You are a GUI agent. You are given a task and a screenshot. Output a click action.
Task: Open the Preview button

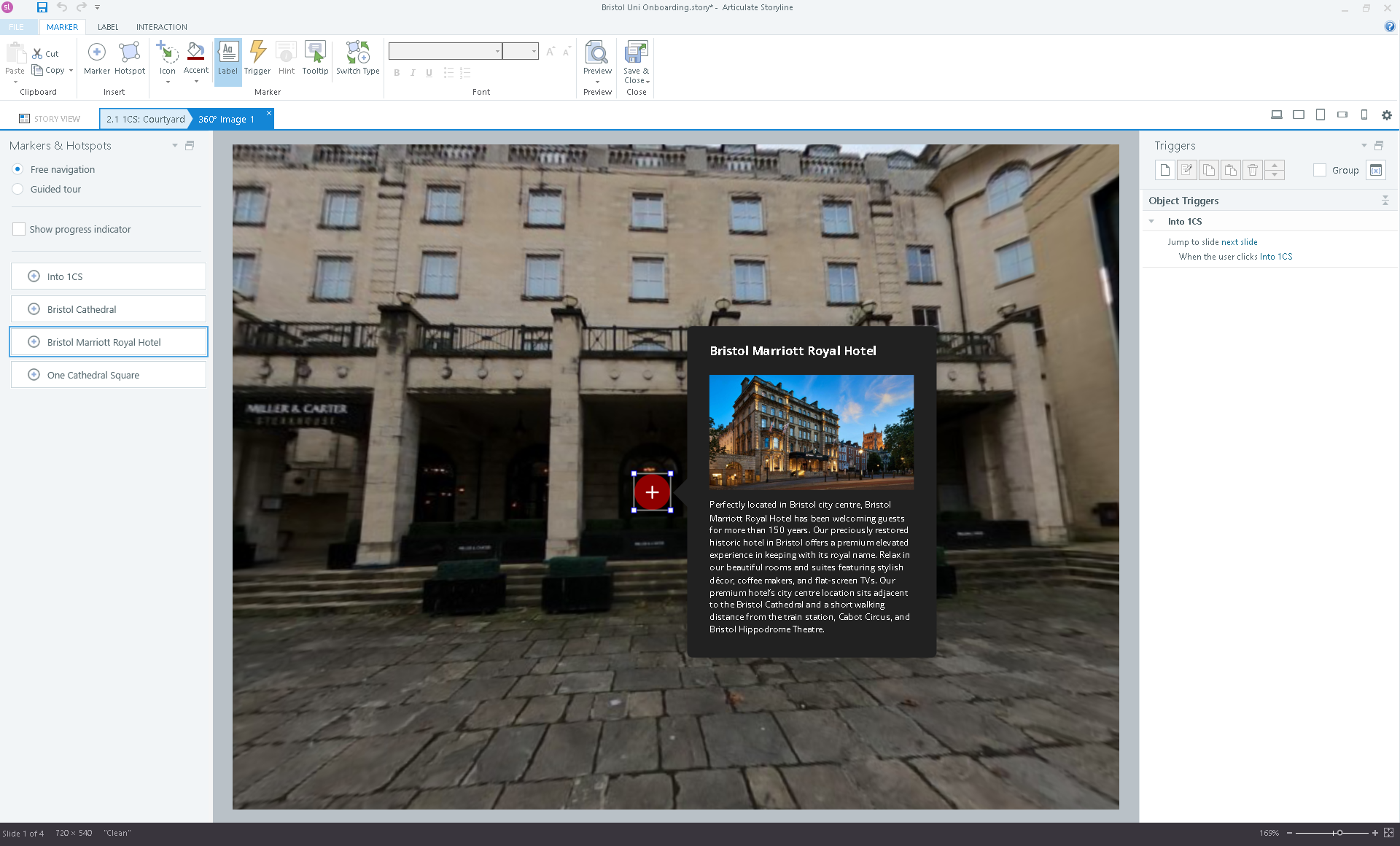597,58
